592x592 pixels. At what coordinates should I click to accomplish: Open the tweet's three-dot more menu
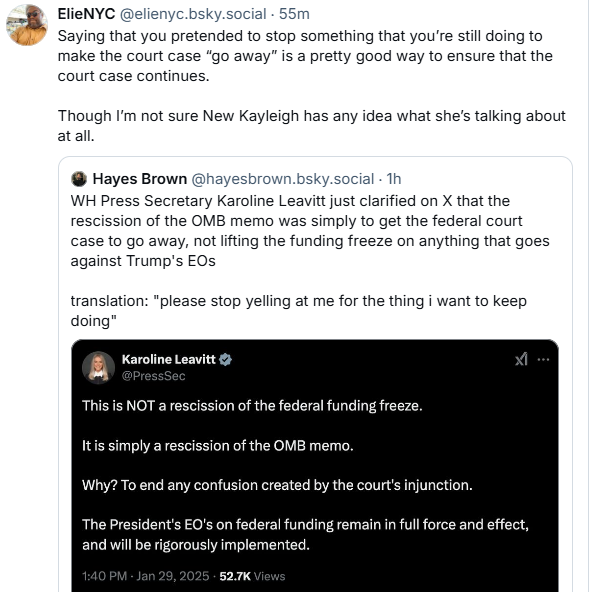click(x=543, y=359)
